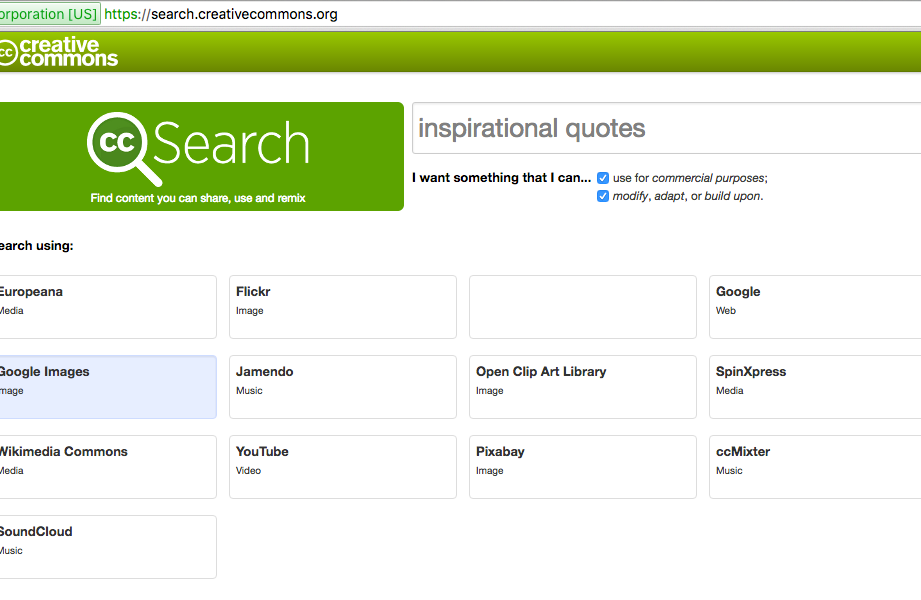Click the browser address bar URL
The width and height of the screenshot is (921, 600).
221,14
